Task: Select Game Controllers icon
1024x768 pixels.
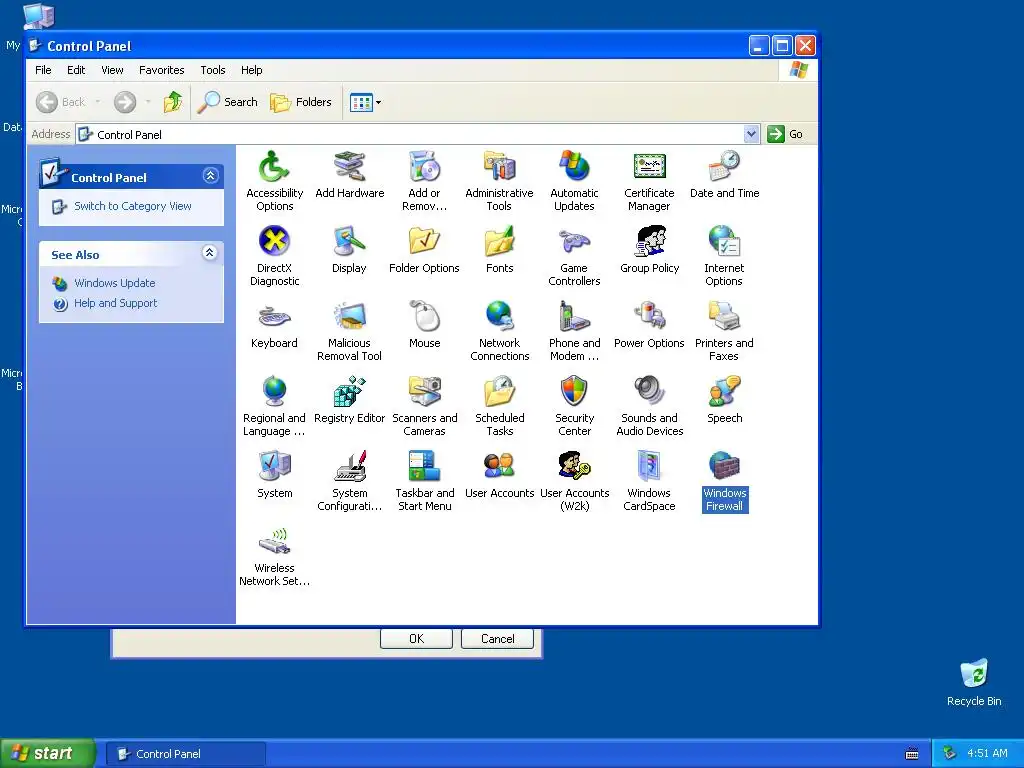Action: (x=574, y=242)
